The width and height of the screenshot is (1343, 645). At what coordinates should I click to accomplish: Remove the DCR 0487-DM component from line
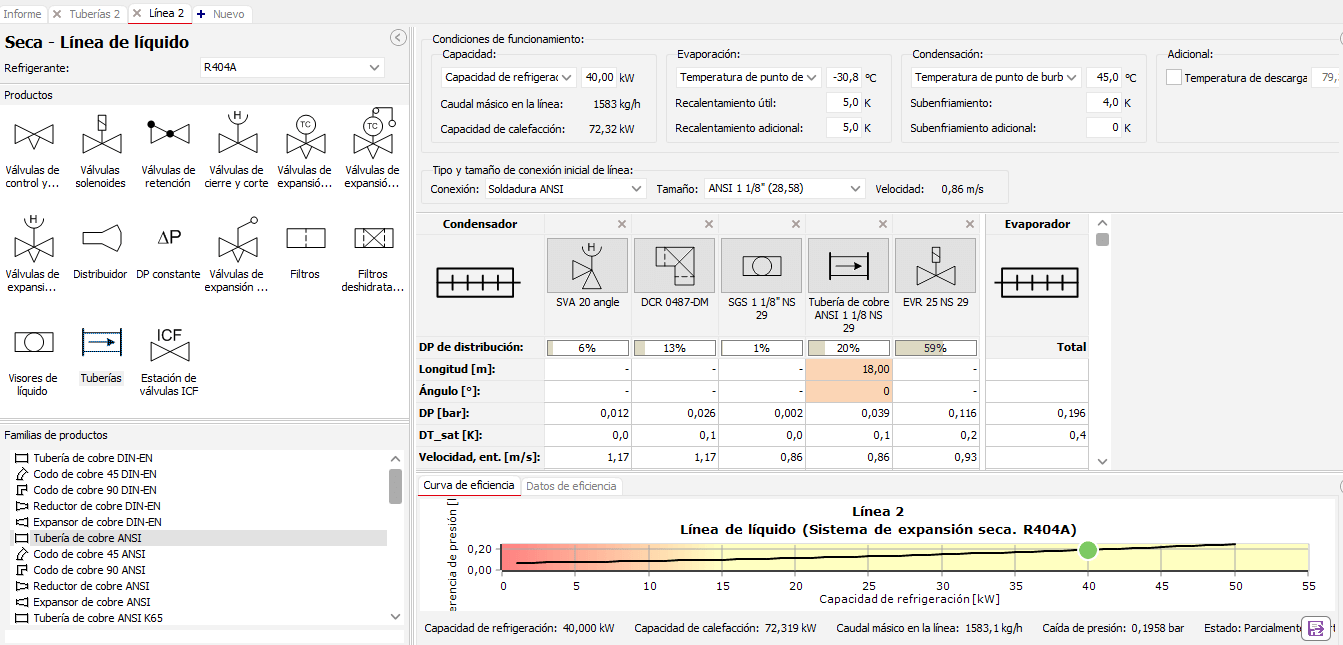[709, 224]
